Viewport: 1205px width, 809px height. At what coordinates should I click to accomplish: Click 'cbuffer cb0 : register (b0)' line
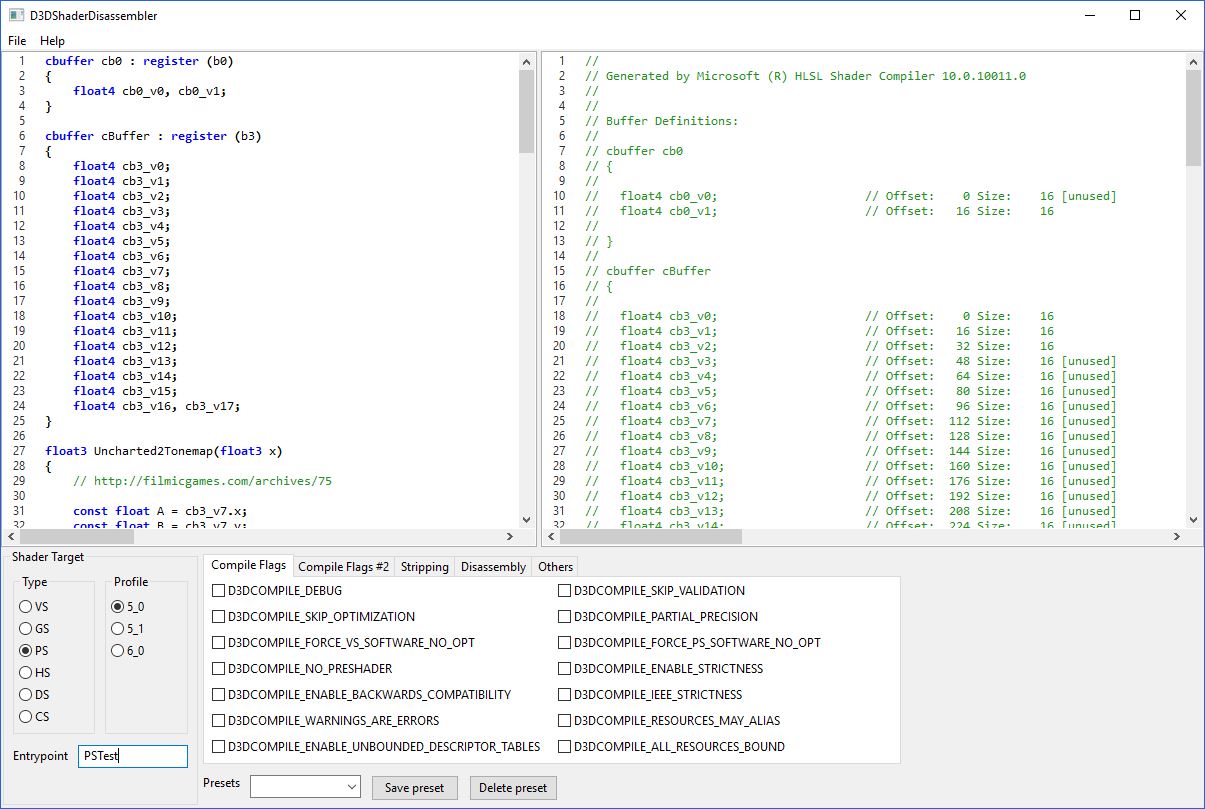pyautogui.click(x=139, y=61)
